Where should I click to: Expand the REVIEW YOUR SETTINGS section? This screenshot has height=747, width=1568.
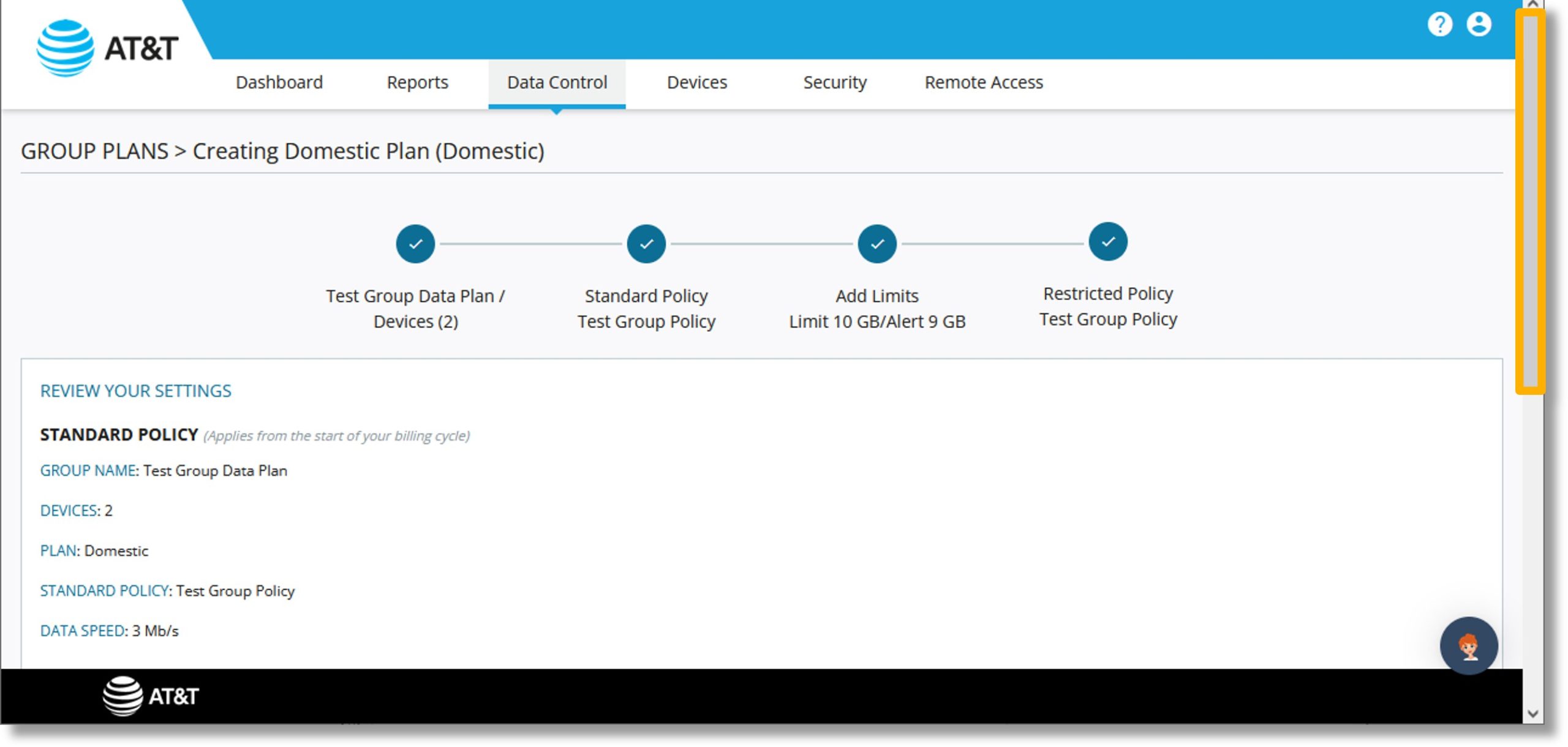136,390
